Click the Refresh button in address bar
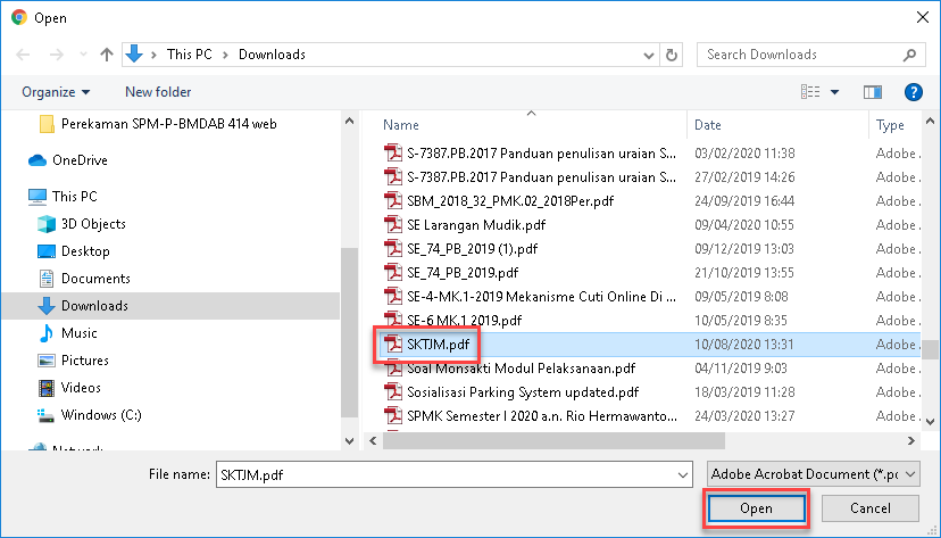941x538 pixels. click(672, 55)
